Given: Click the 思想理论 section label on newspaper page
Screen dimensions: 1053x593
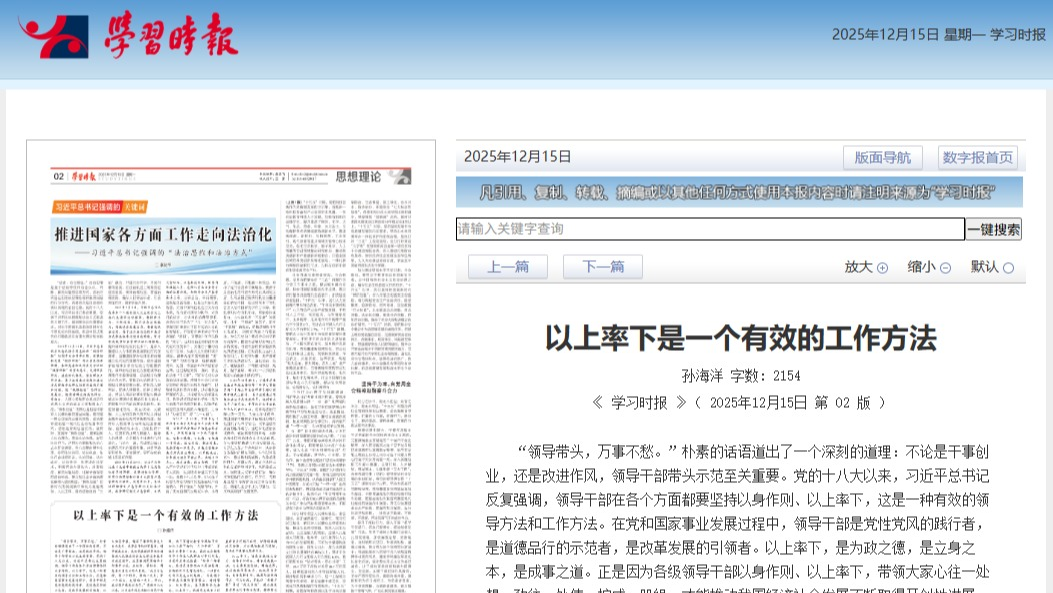Looking at the screenshot, I should pyautogui.click(x=358, y=177).
